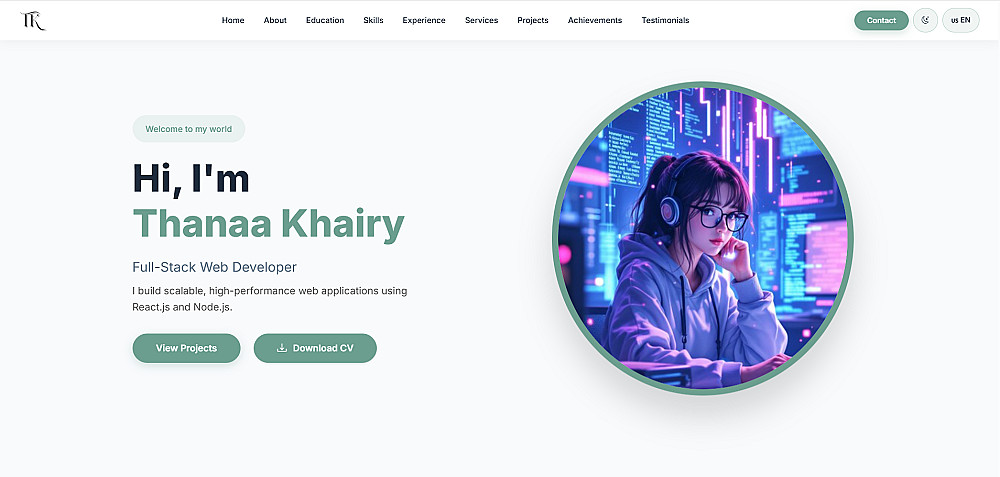Open the About section link
1000x477 pixels.
(275, 20)
